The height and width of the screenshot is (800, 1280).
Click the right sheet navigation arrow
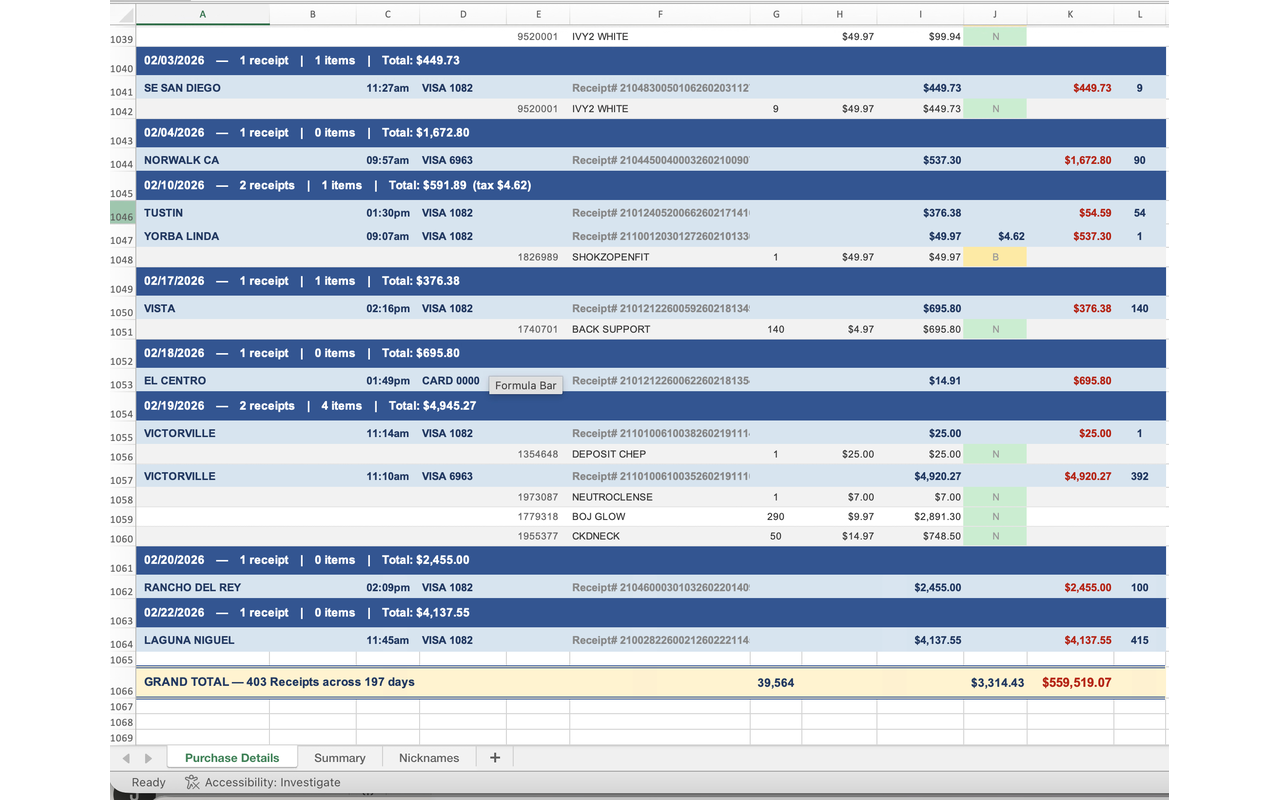point(148,757)
